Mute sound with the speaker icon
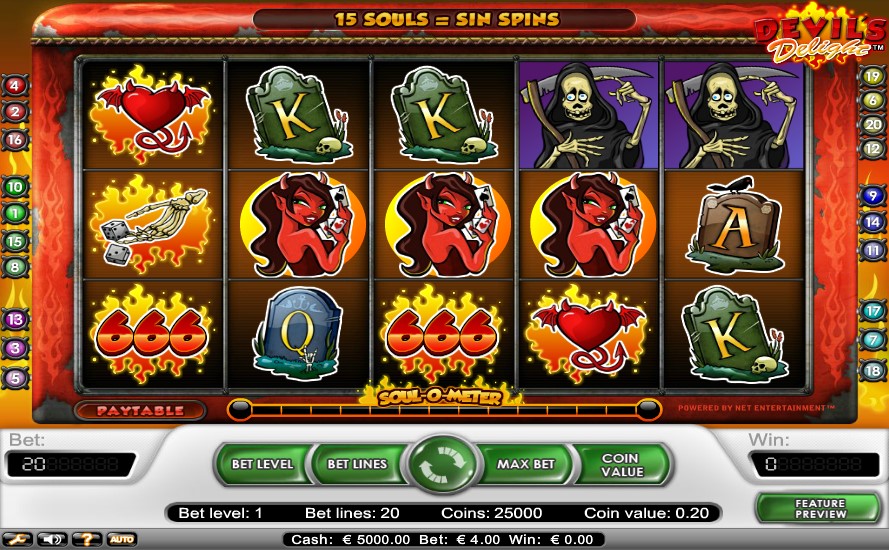This screenshot has height=550, width=889. pyautogui.click(x=52, y=539)
